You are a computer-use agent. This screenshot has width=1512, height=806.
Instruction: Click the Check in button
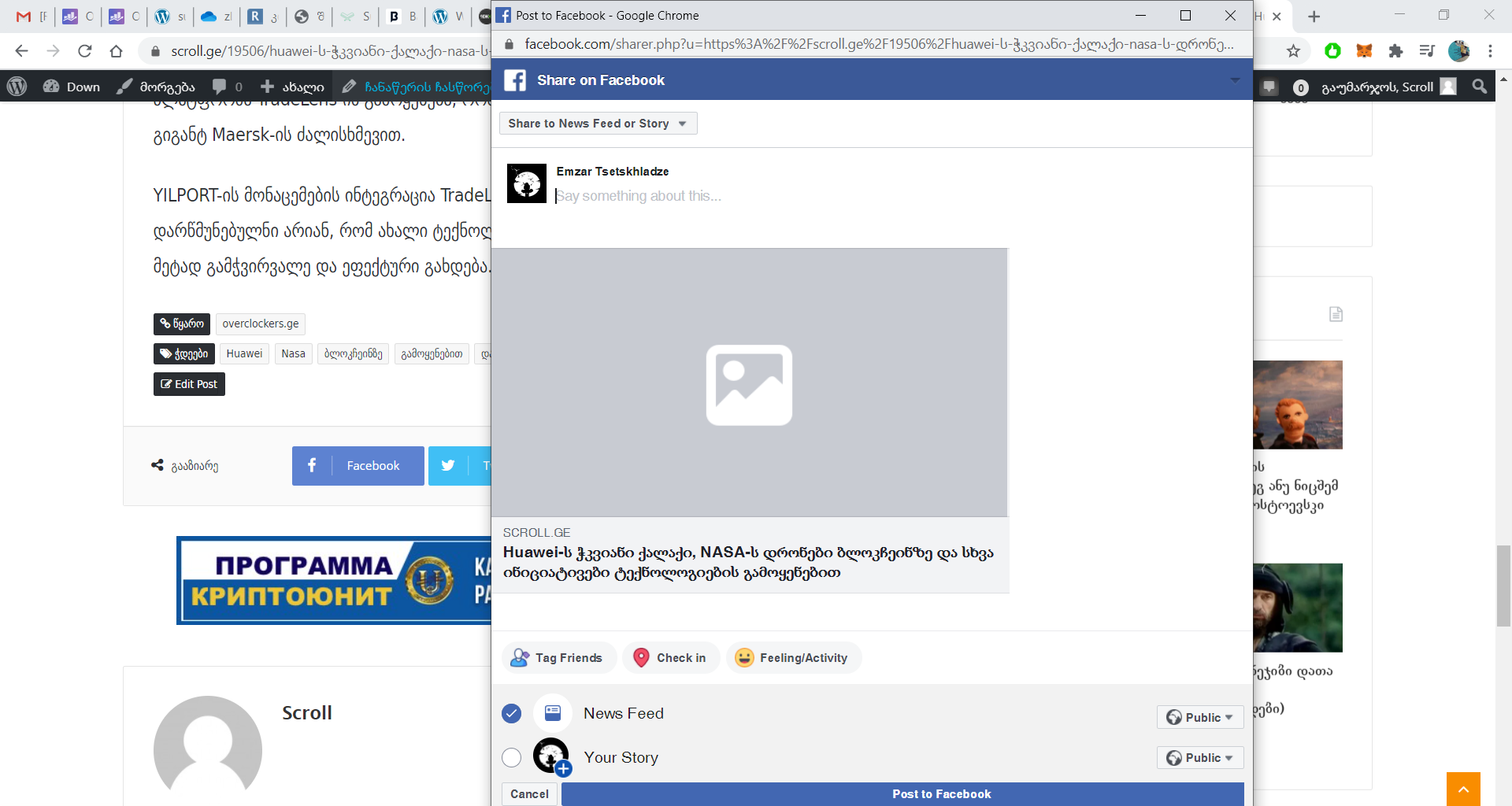point(671,658)
